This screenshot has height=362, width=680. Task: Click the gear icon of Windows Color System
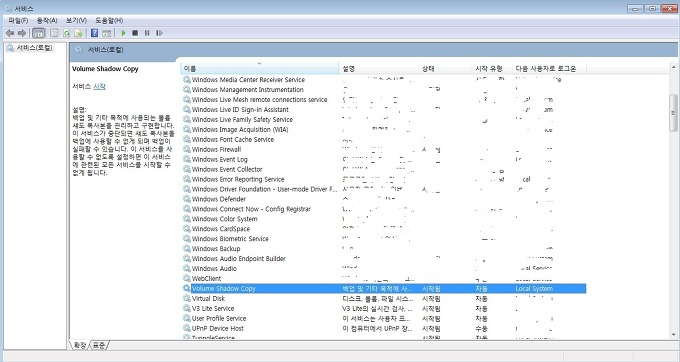(186, 219)
